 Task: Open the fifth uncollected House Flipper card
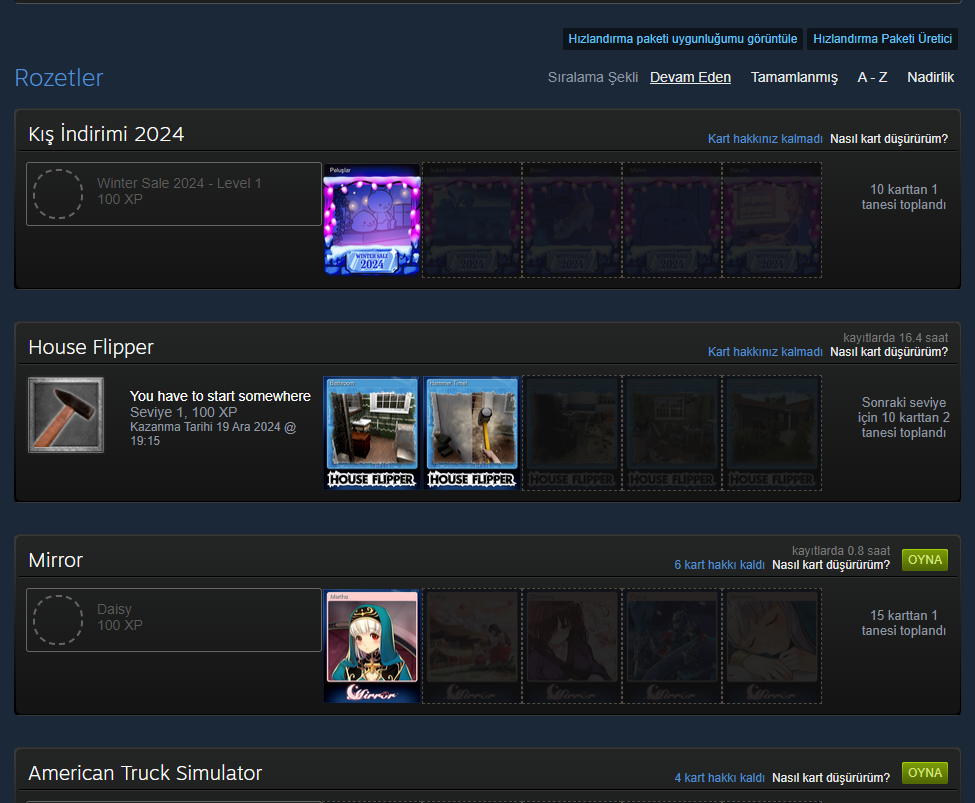click(772, 433)
